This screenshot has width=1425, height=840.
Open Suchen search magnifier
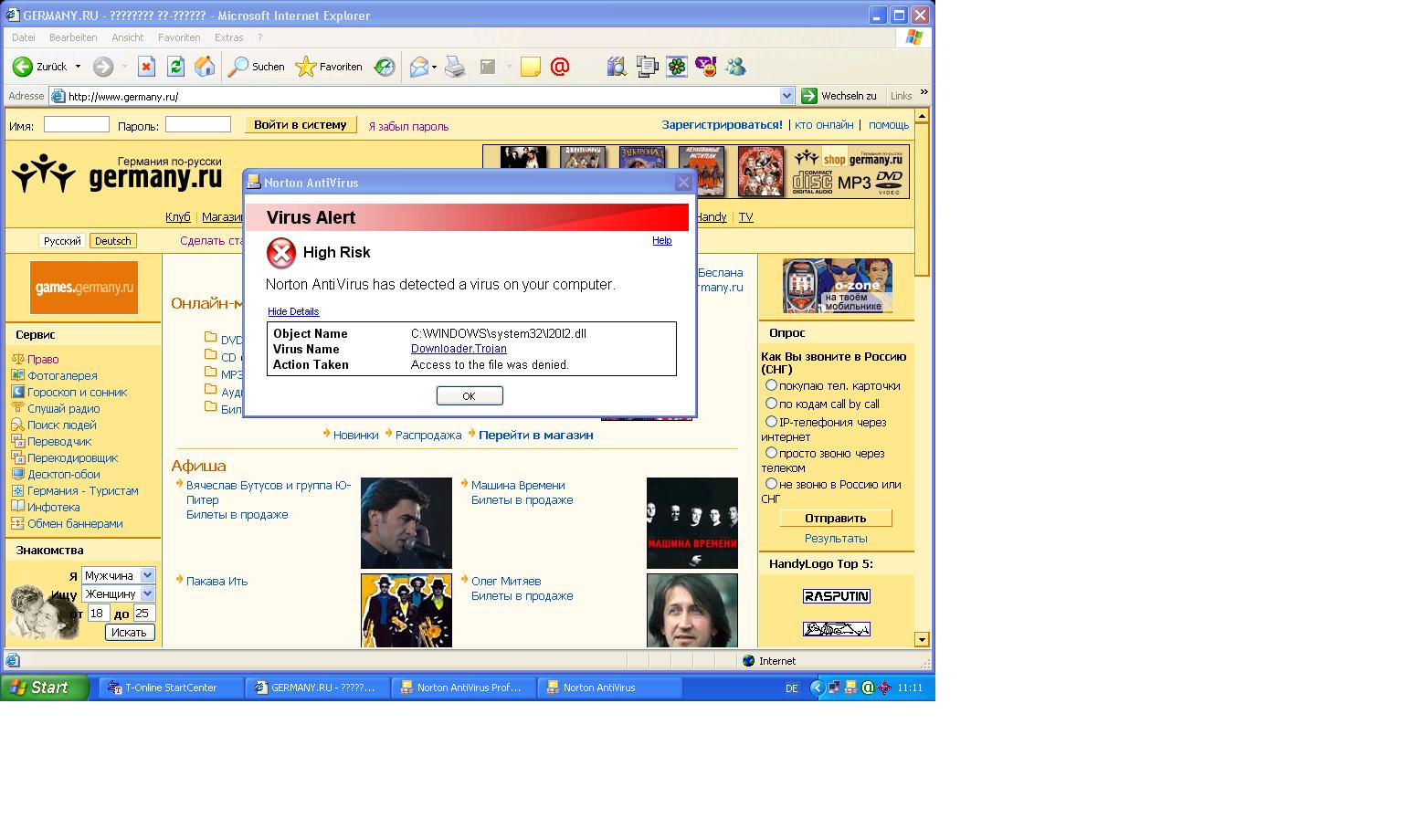[x=257, y=67]
